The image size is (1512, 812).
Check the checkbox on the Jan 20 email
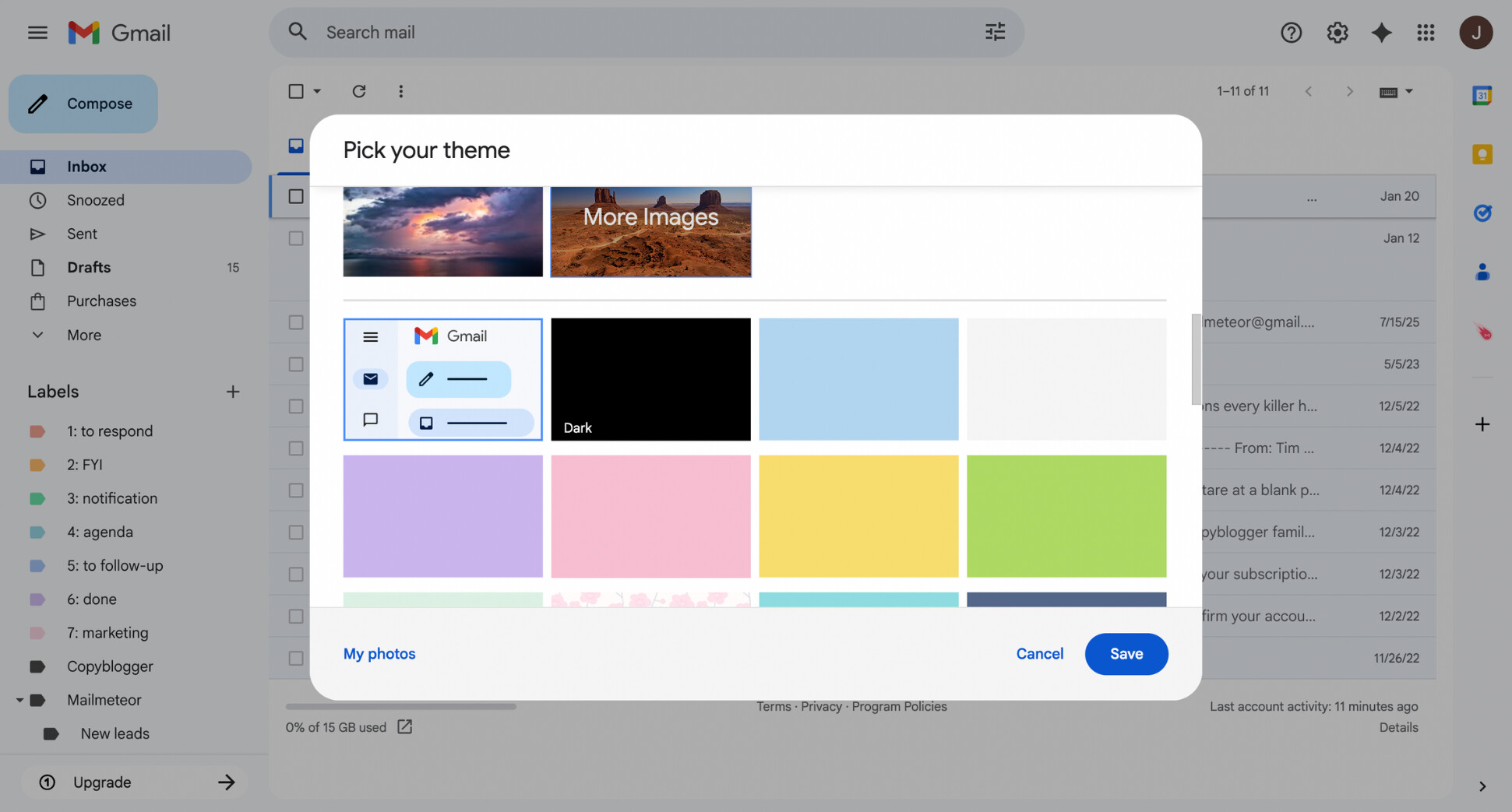pyautogui.click(x=295, y=196)
